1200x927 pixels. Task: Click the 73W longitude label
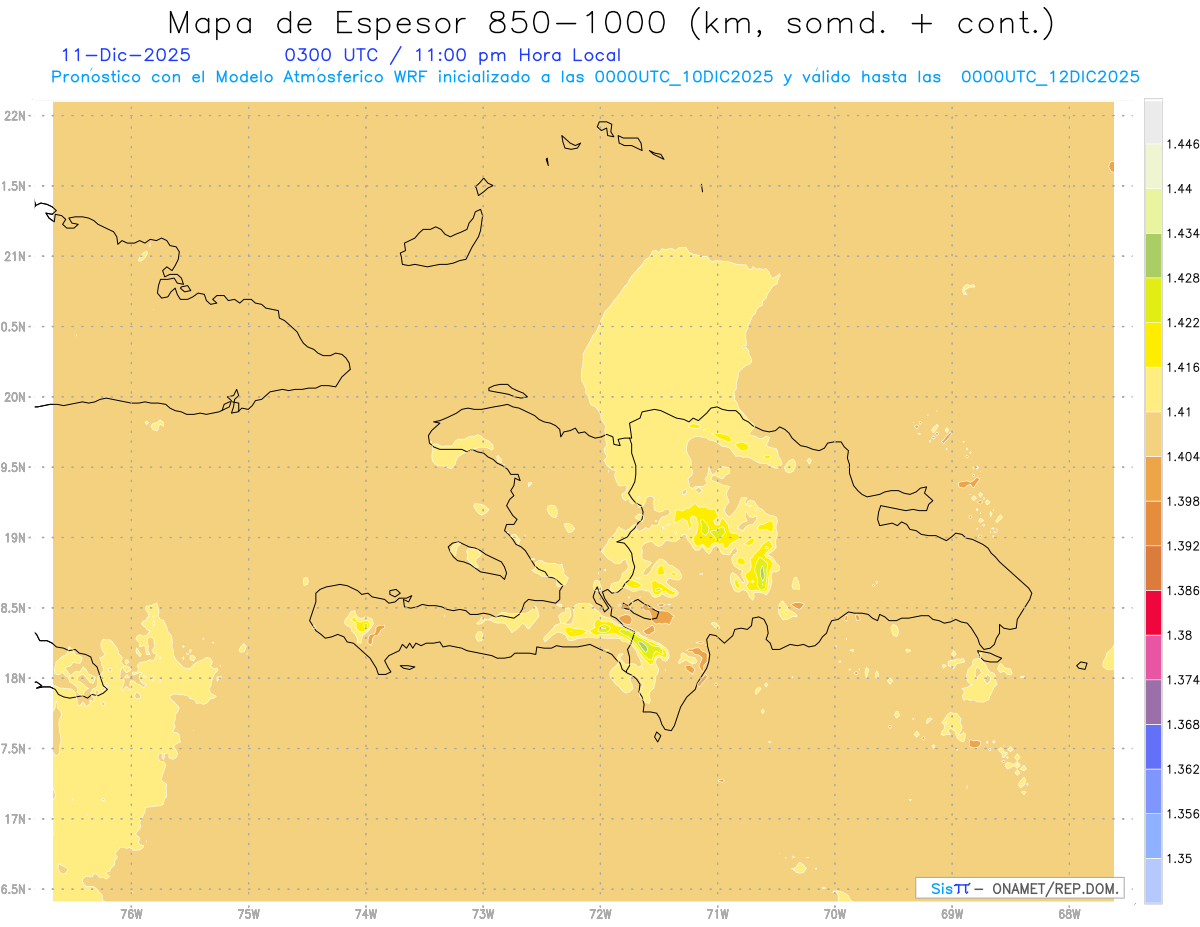point(483,914)
